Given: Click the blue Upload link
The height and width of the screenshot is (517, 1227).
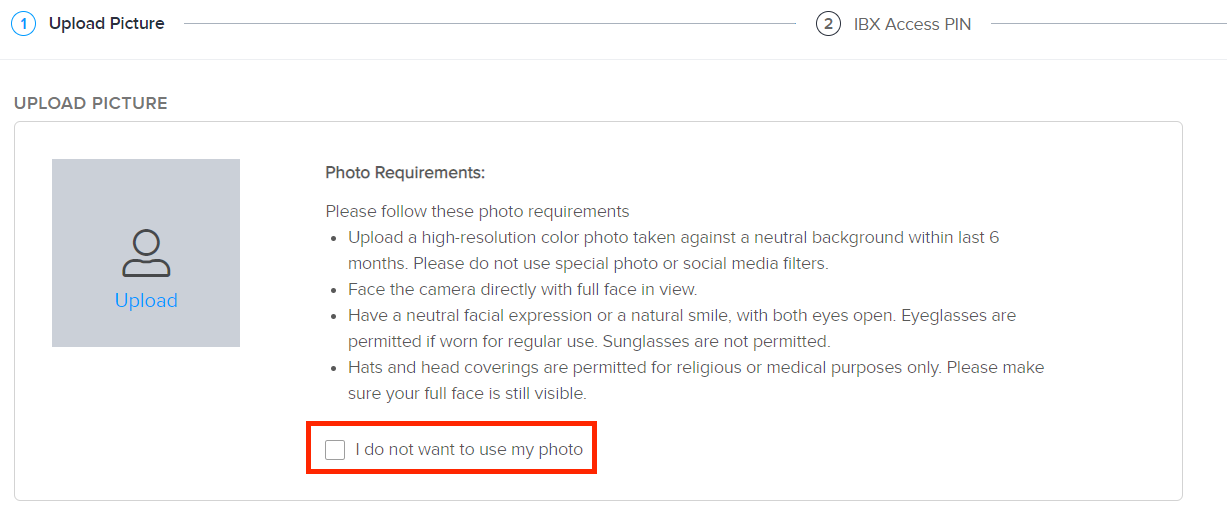Looking at the screenshot, I should tap(146, 300).
